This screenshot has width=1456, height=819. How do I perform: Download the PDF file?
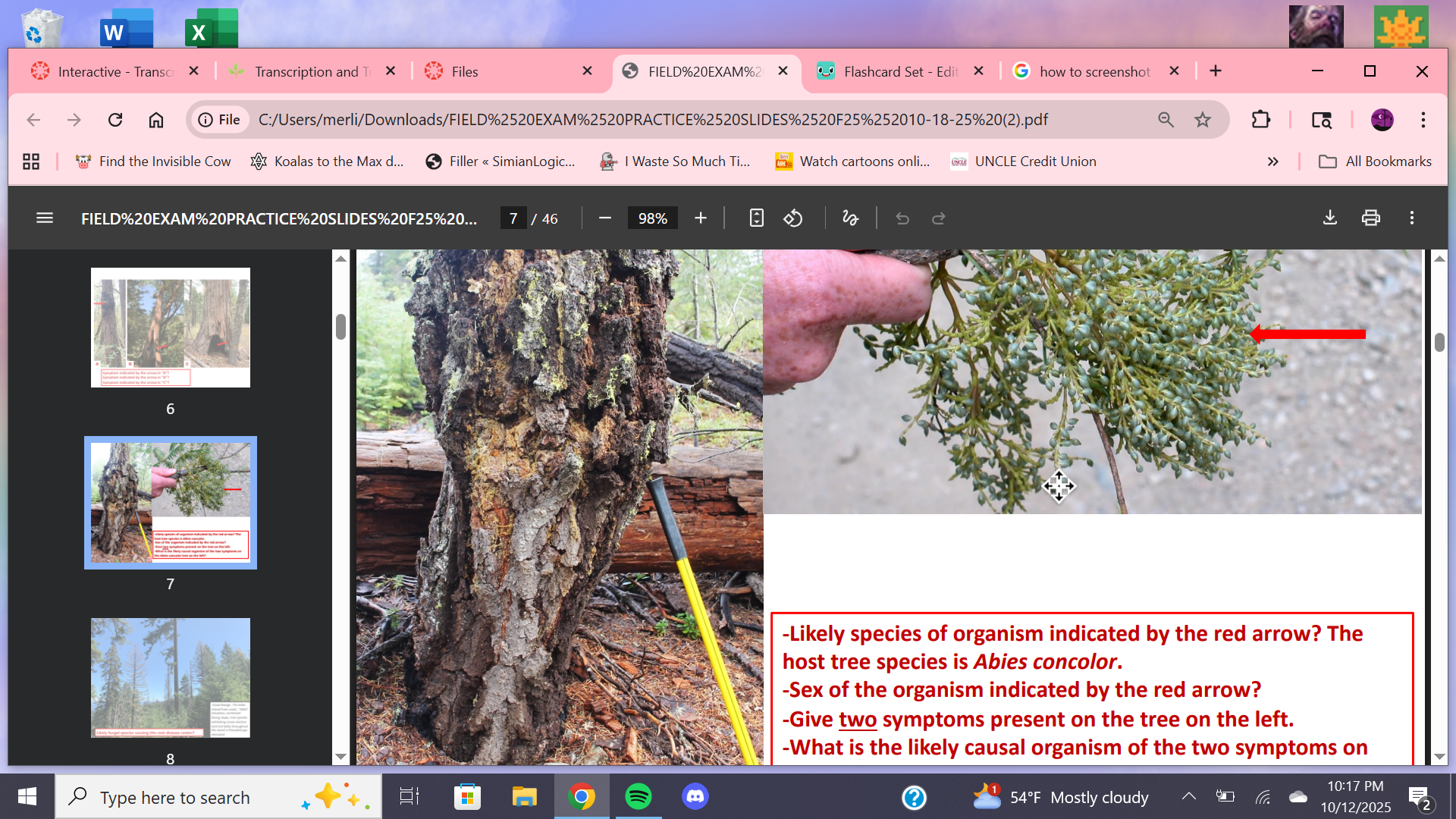[x=1330, y=218]
